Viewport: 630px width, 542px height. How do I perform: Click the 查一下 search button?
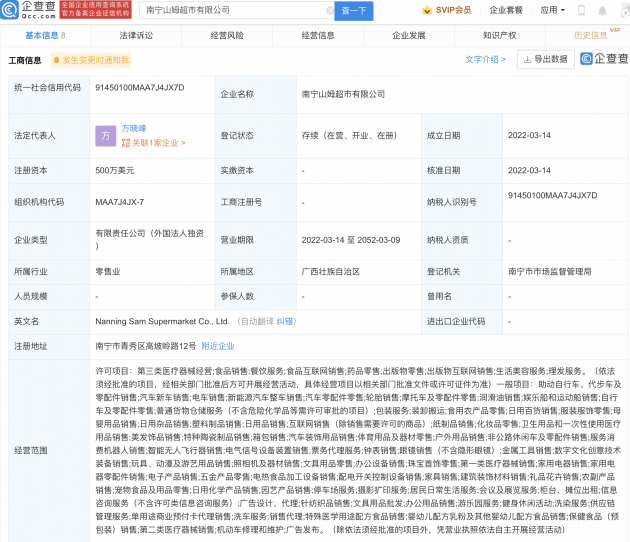coord(354,11)
